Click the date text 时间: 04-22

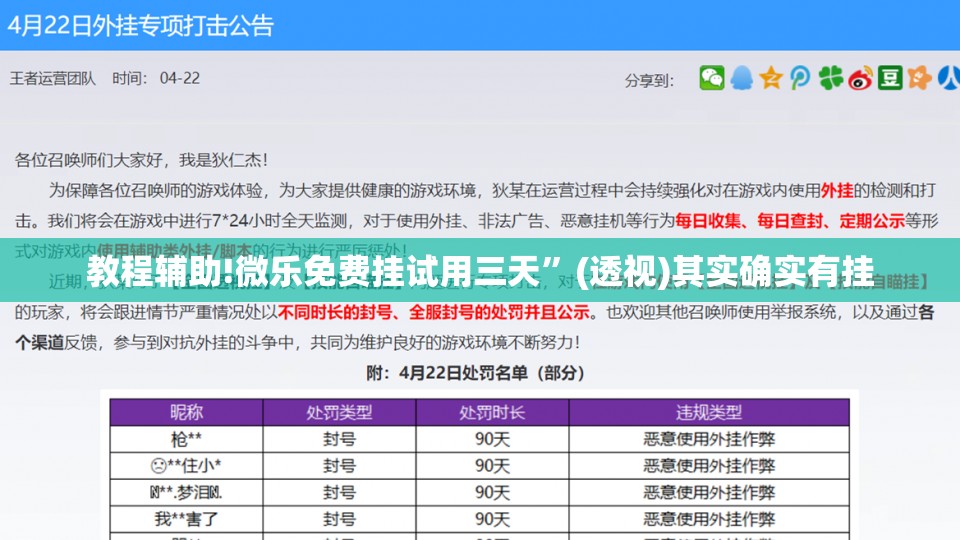156,78
